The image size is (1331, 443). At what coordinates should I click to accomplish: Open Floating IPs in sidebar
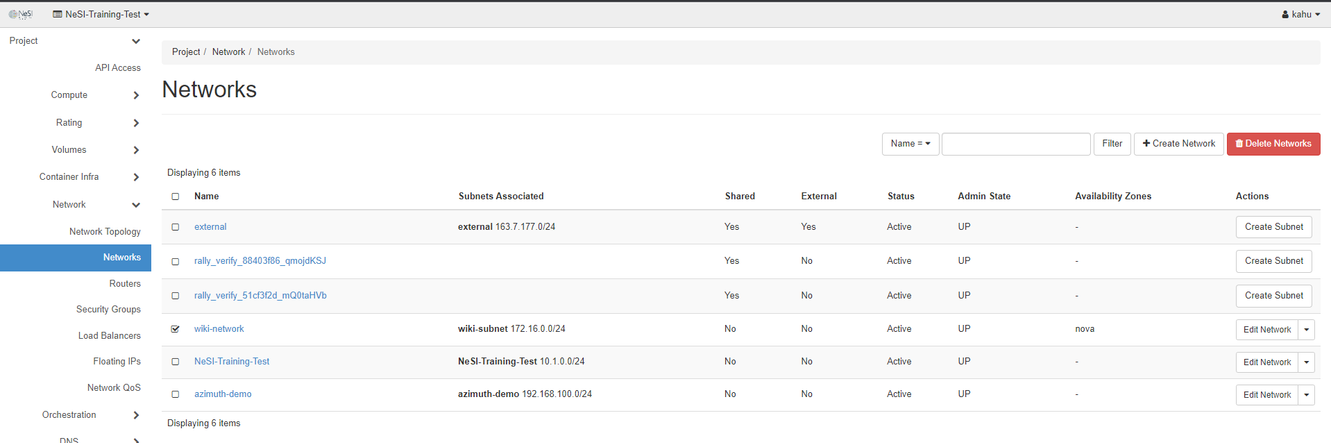(x=116, y=361)
